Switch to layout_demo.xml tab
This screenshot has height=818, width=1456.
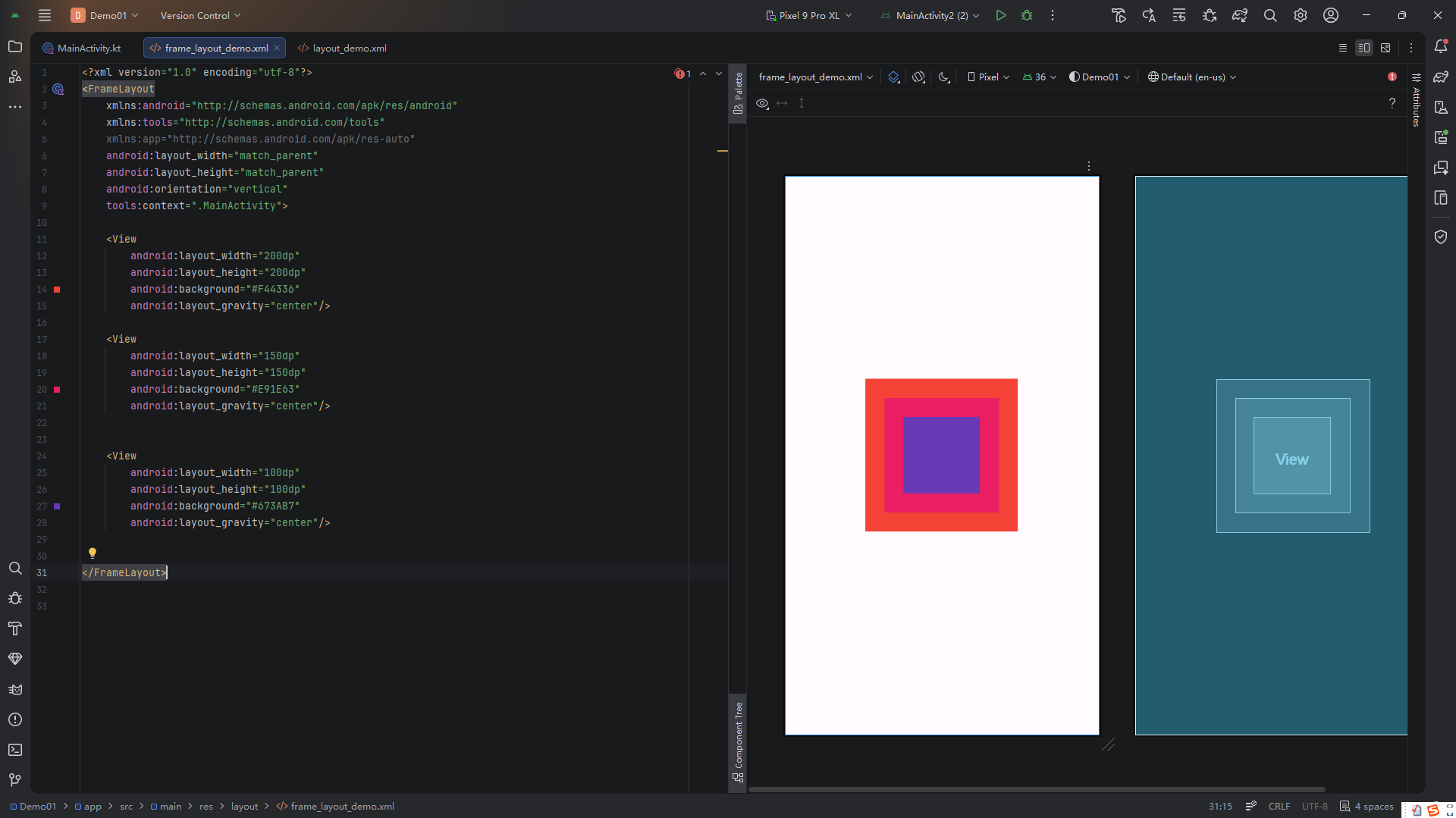(342, 48)
